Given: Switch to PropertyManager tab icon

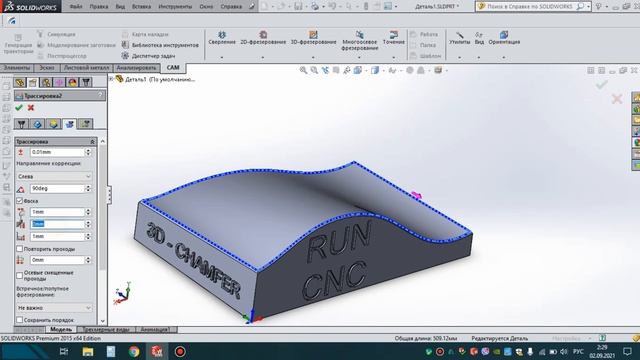Looking at the screenshot, I should pos(33,82).
